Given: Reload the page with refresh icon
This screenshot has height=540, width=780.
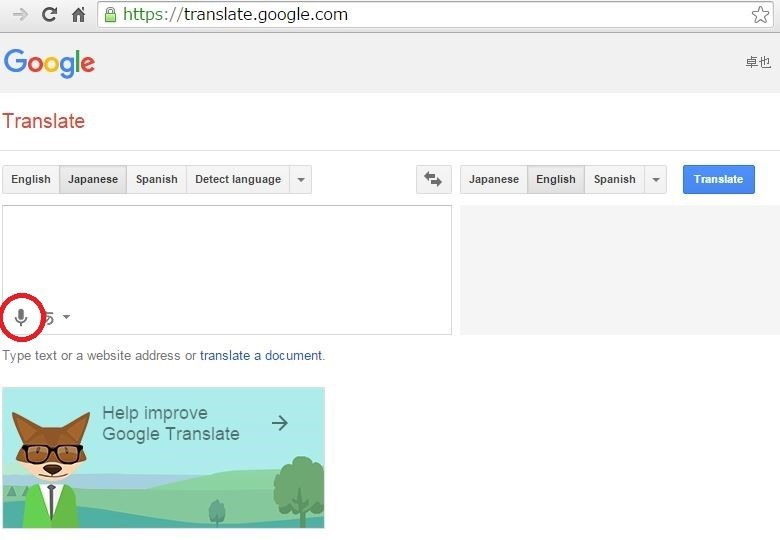Looking at the screenshot, I should tap(49, 14).
